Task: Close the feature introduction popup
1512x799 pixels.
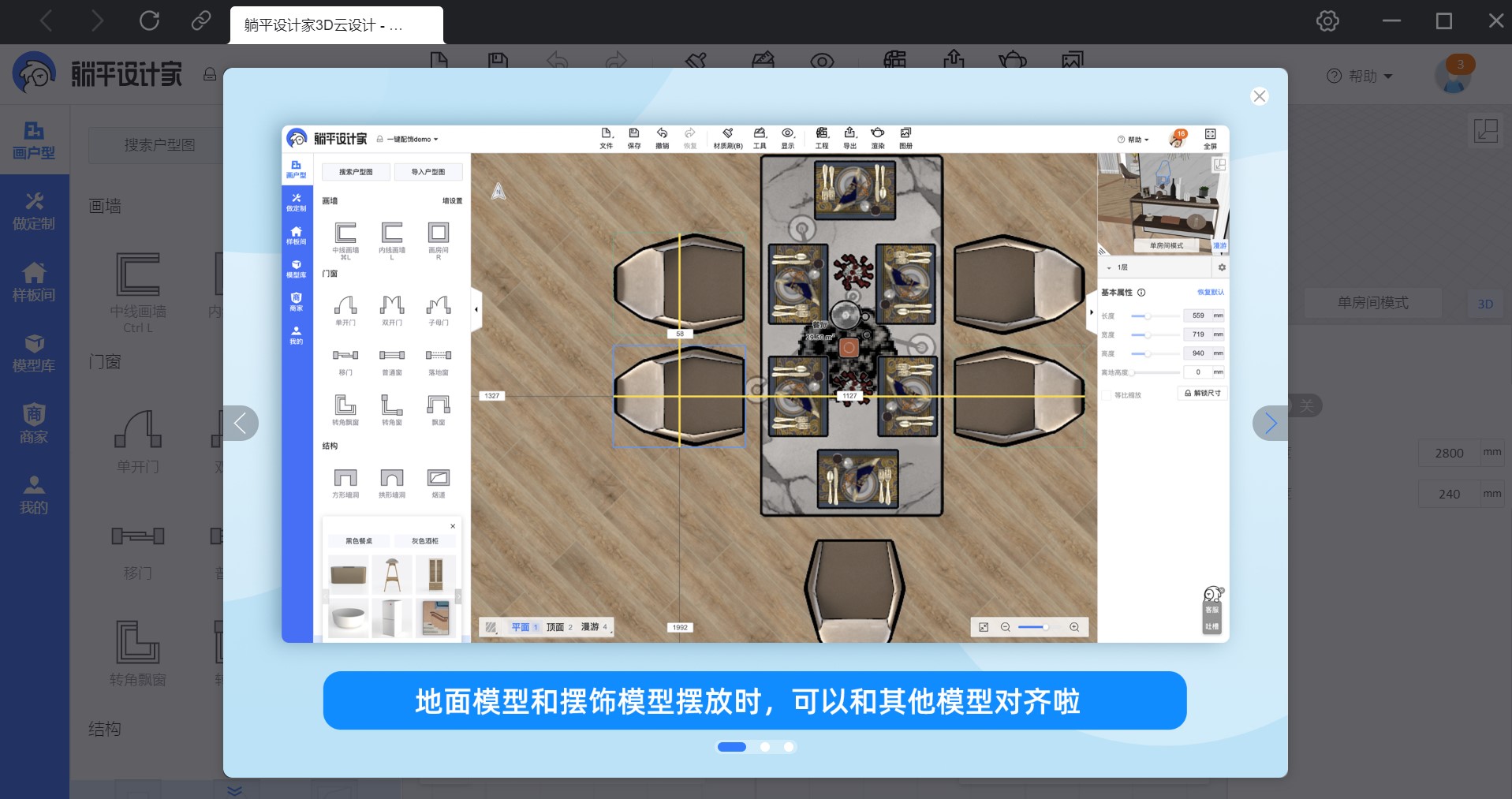Action: 1259,96
